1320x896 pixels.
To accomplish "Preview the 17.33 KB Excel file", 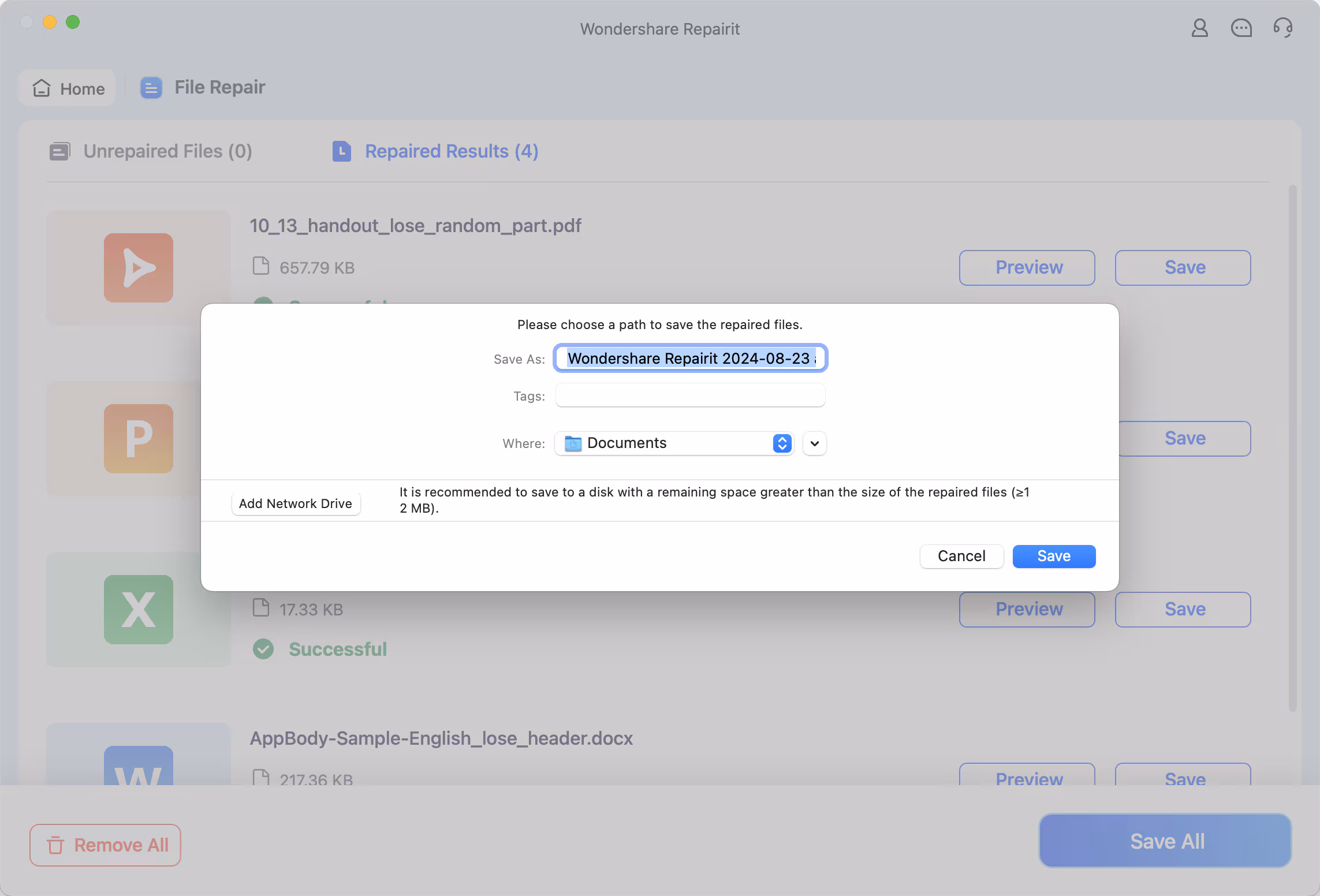I will pos(1027,609).
